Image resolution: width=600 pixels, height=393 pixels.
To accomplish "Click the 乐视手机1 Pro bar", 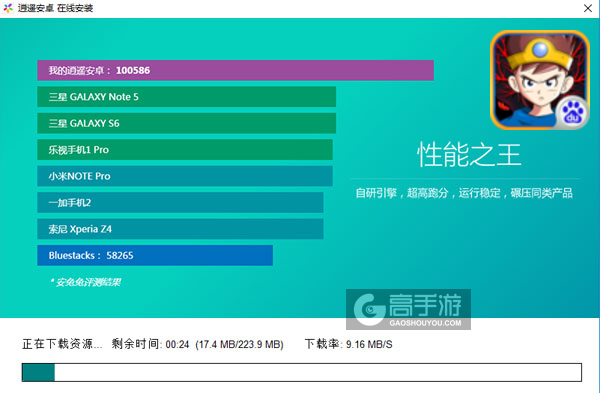I will click(x=185, y=150).
